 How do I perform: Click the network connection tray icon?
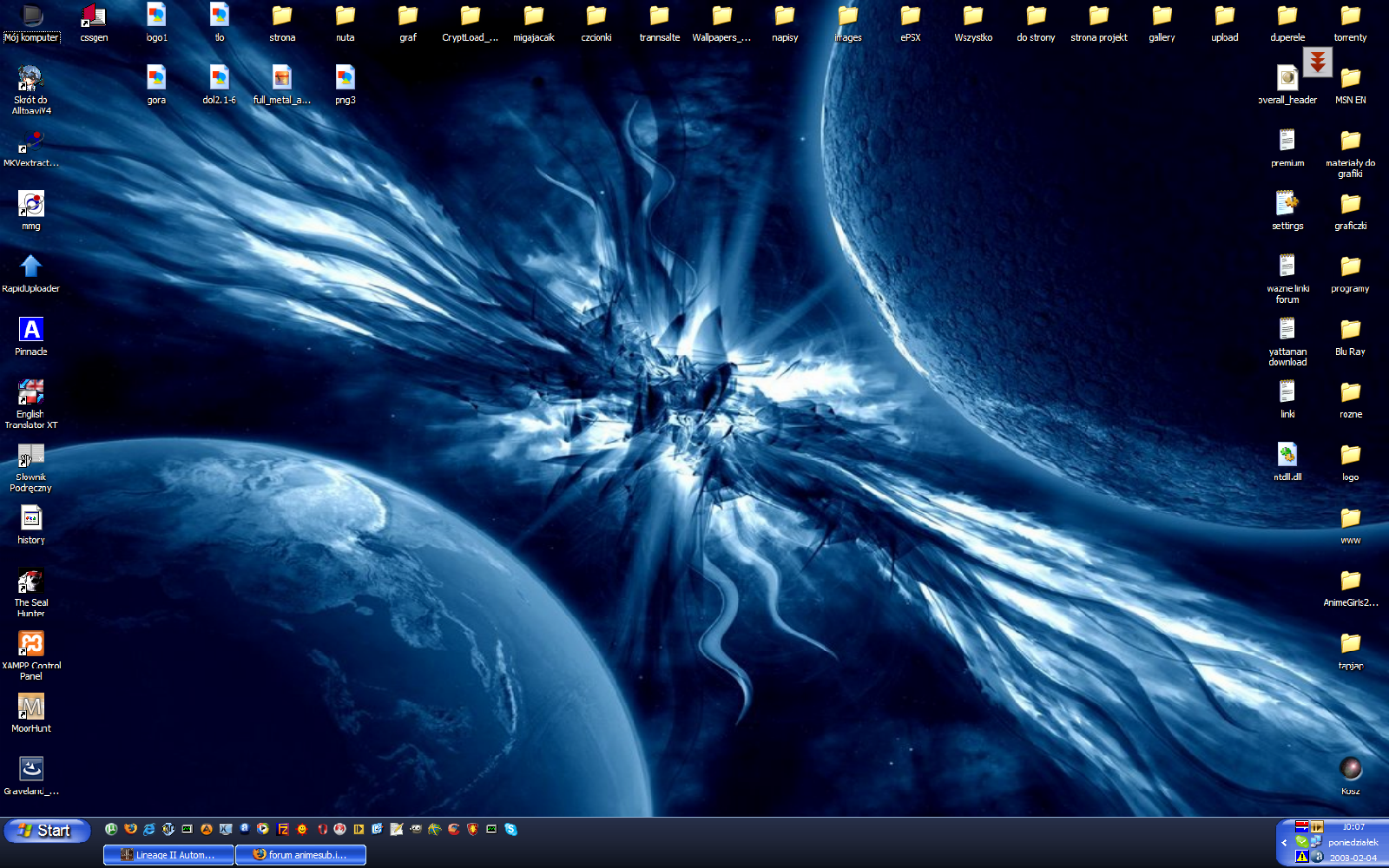click(1317, 841)
